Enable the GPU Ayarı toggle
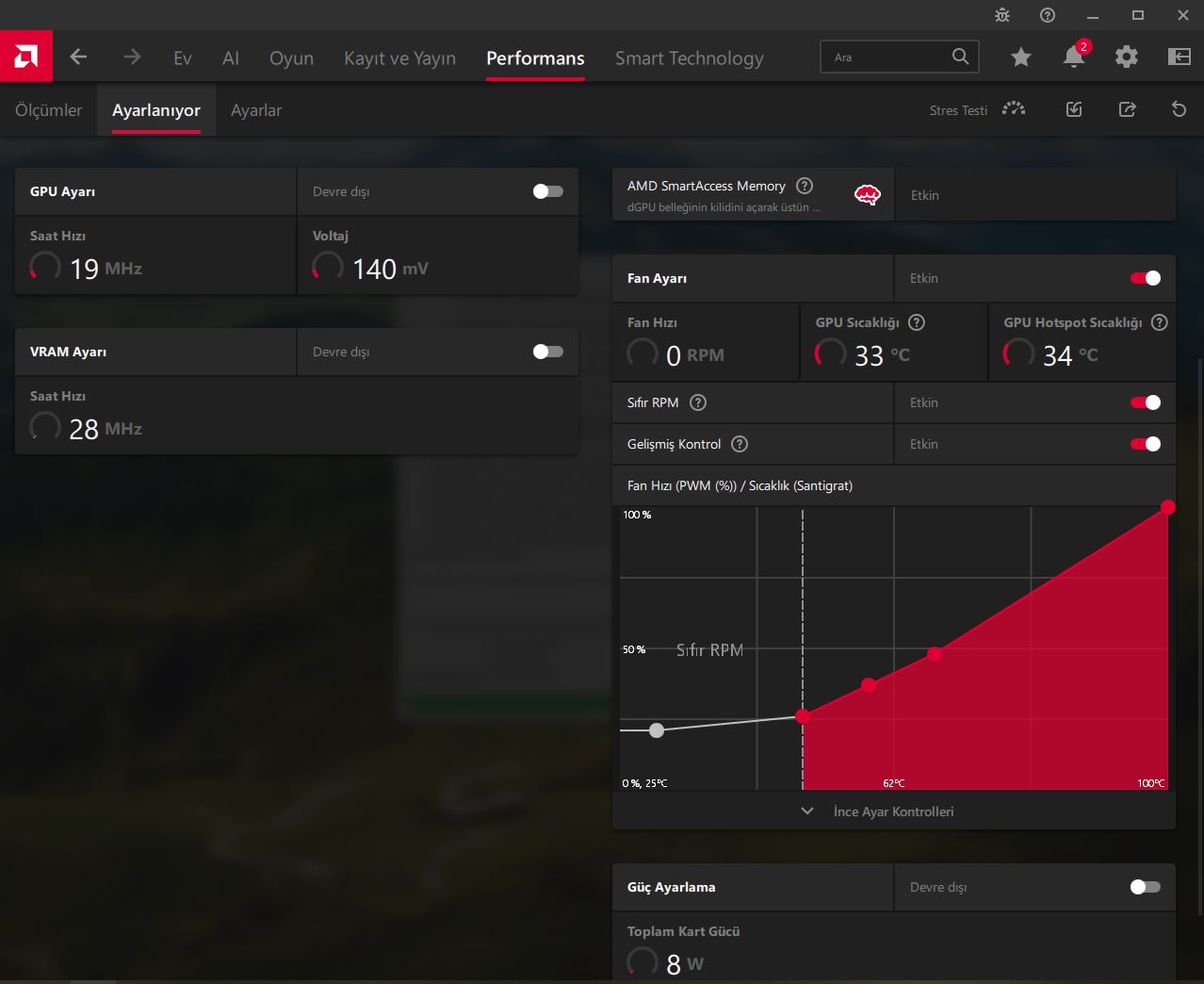 548,191
